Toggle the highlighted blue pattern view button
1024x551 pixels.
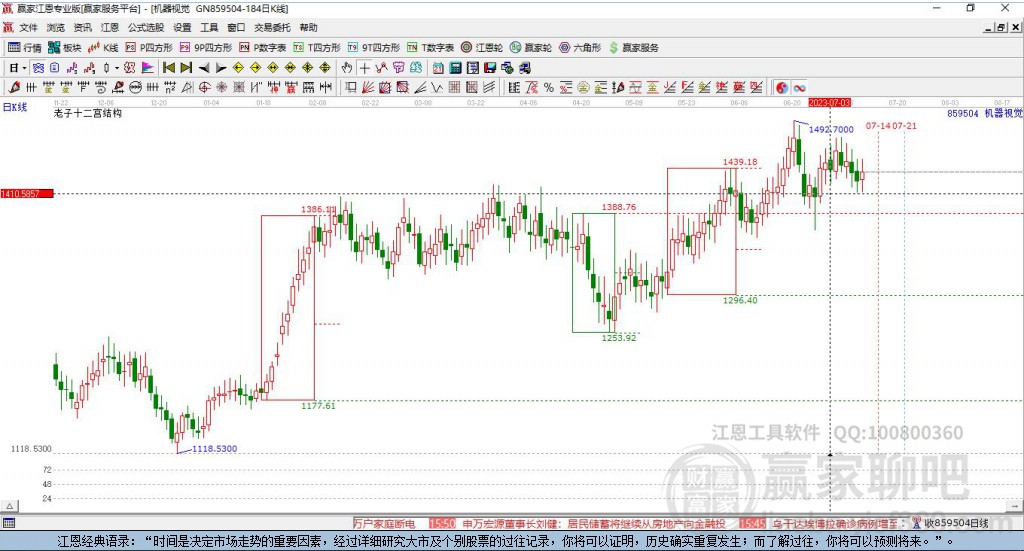38,68
